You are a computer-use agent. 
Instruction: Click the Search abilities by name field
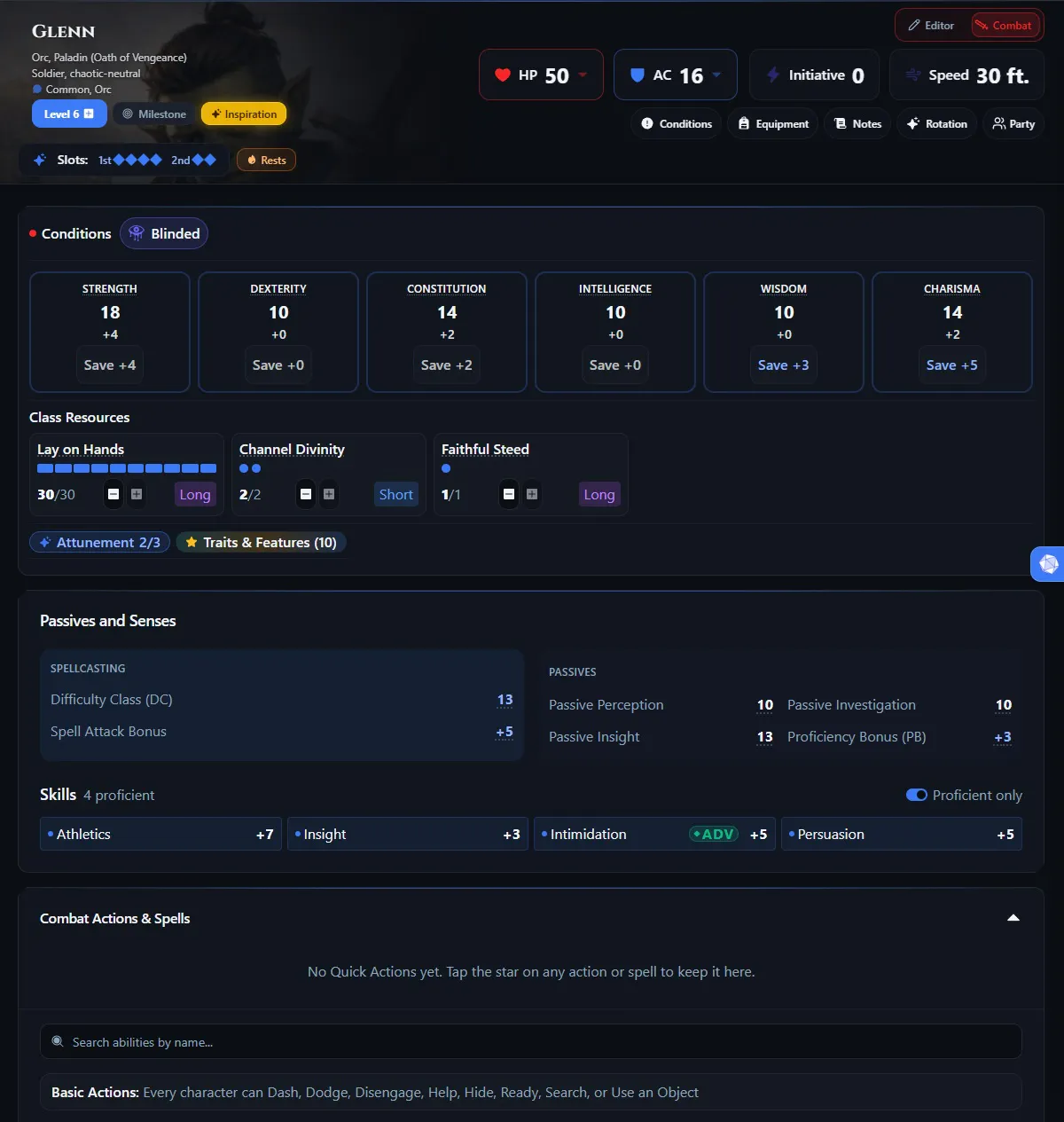tap(531, 1042)
